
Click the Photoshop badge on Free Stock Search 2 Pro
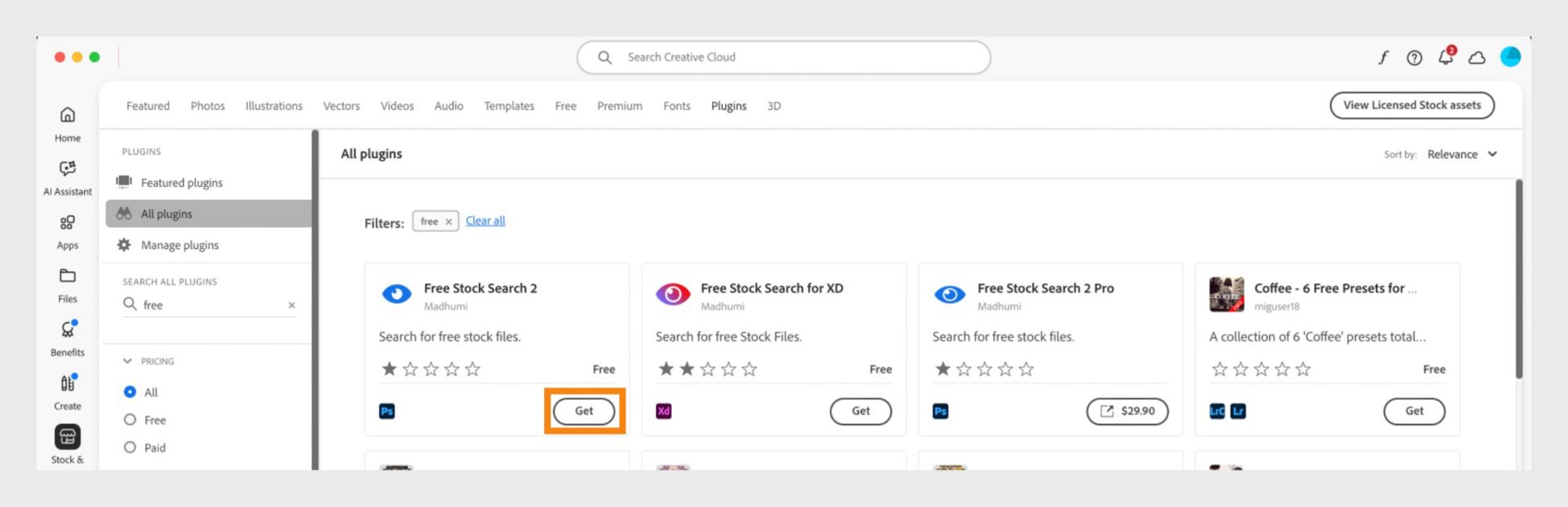pyautogui.click(x=941, y=411)
